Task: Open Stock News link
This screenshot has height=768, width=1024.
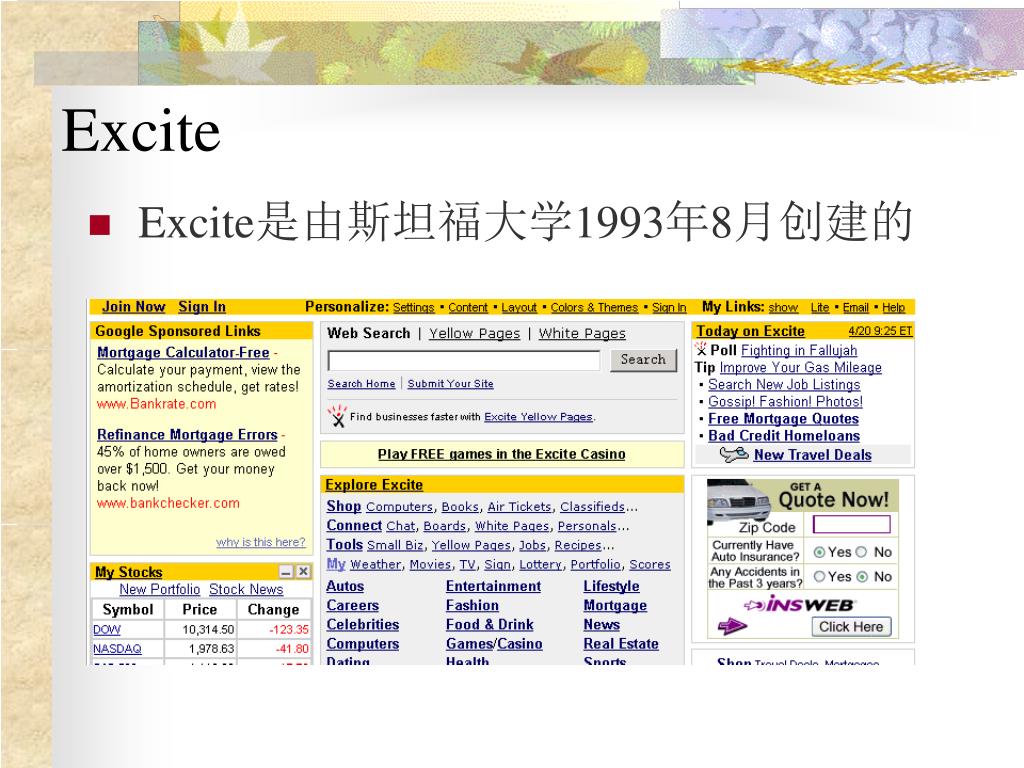Action: (246, 589)
